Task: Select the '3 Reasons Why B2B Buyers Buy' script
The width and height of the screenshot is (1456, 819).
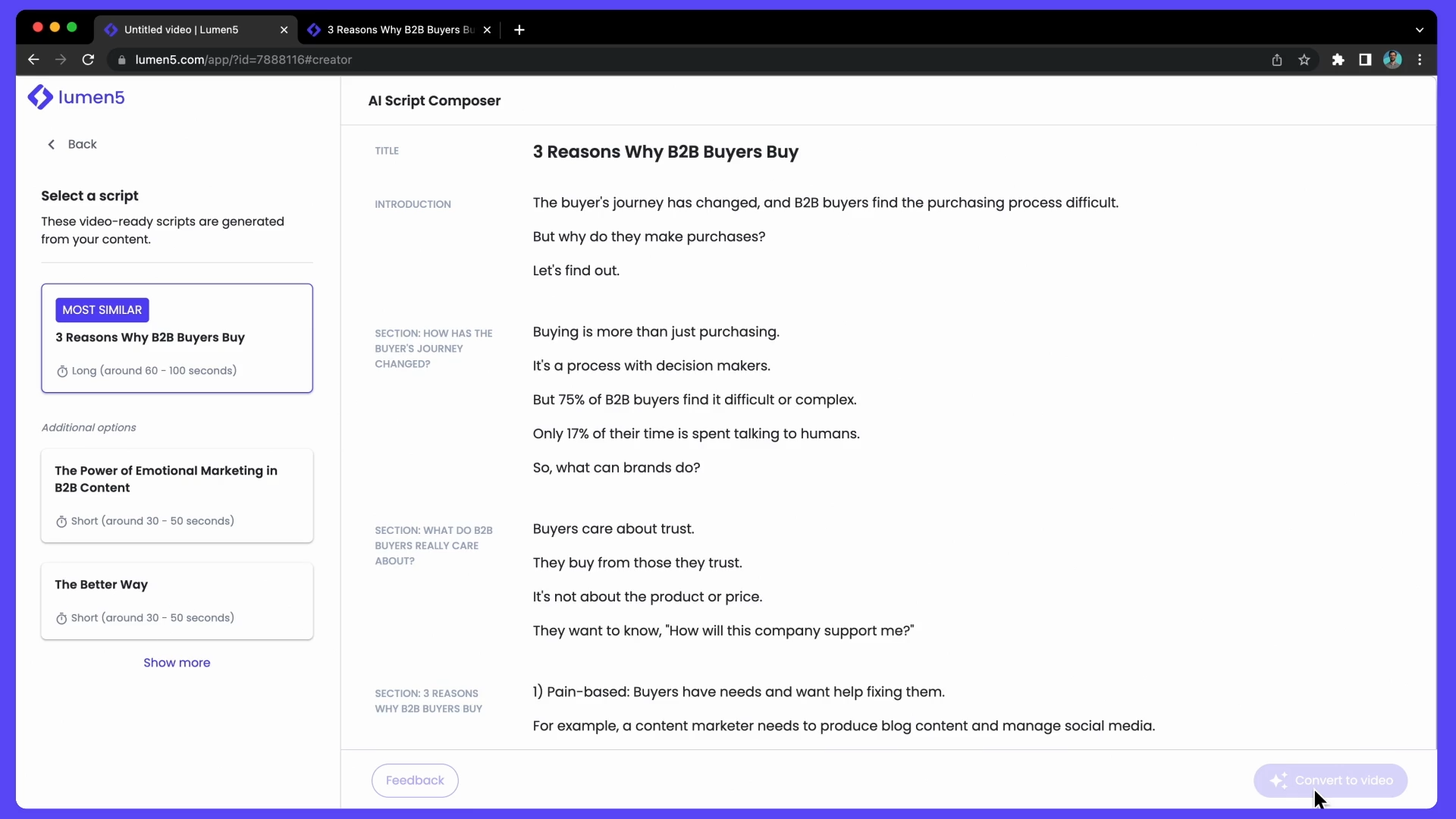Action: click(177, 338)
